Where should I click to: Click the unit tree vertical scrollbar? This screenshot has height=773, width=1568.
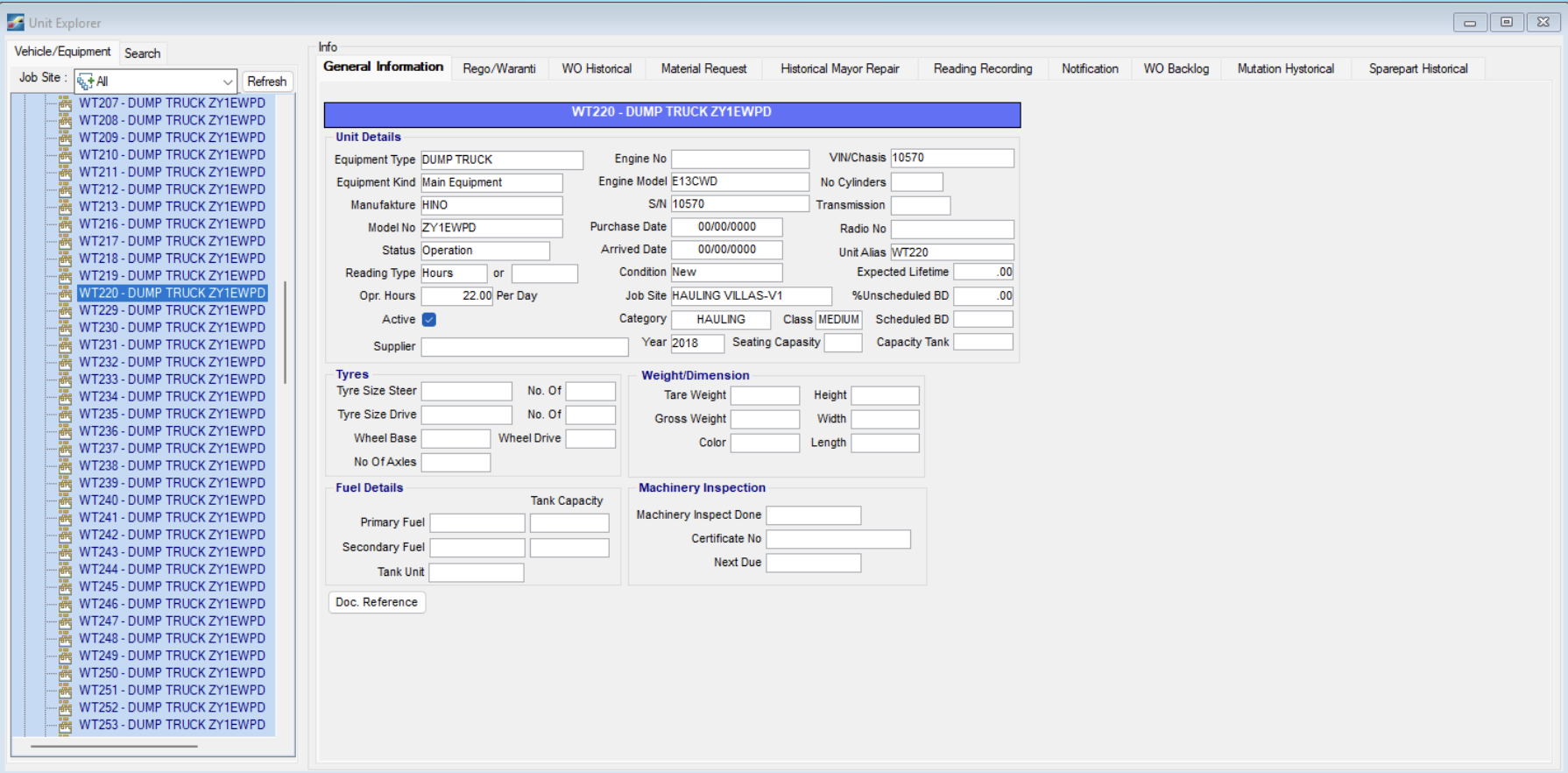pos(286,333)
